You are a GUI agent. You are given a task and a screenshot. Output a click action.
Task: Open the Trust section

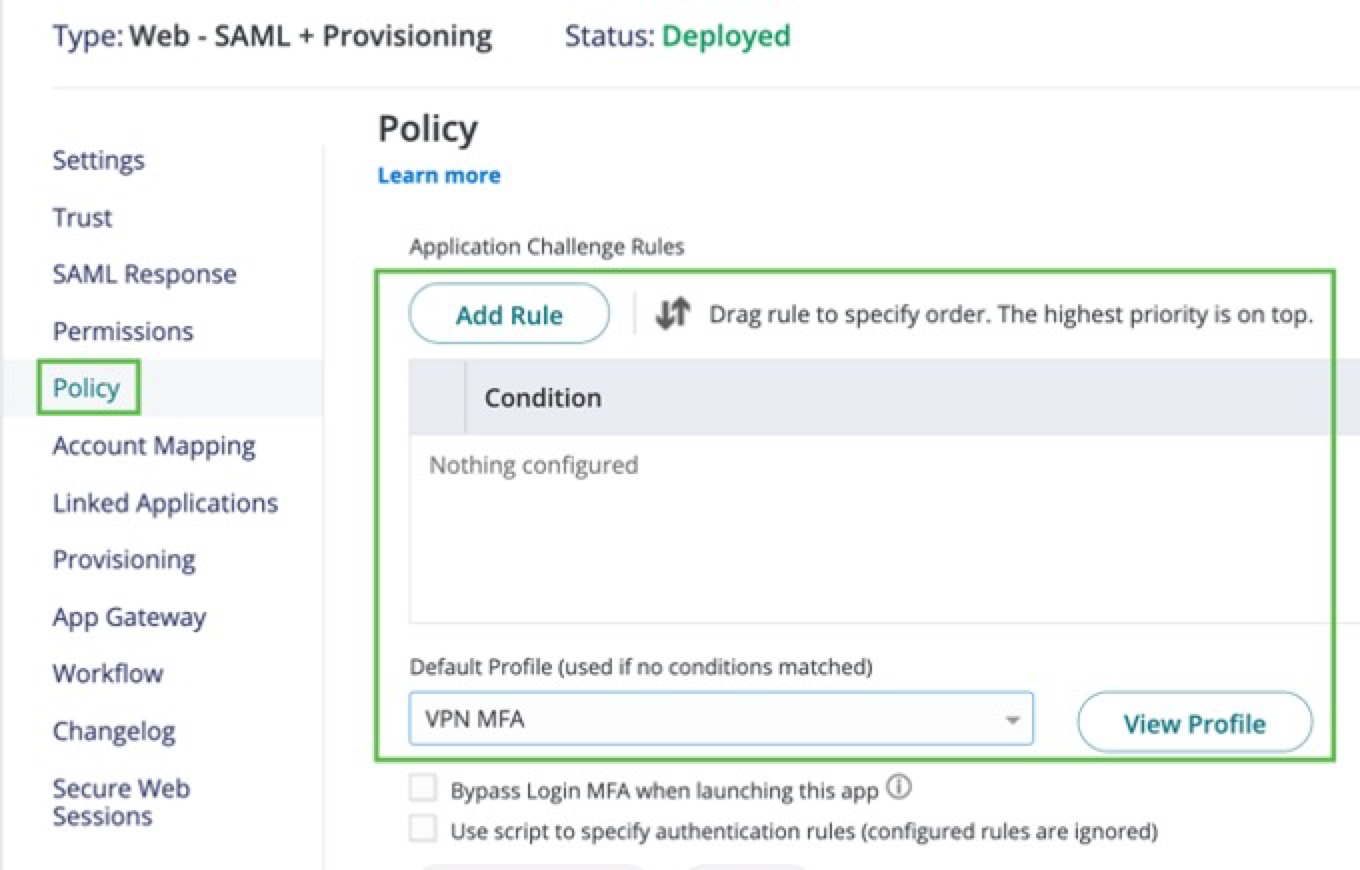(x=82, y=217)
